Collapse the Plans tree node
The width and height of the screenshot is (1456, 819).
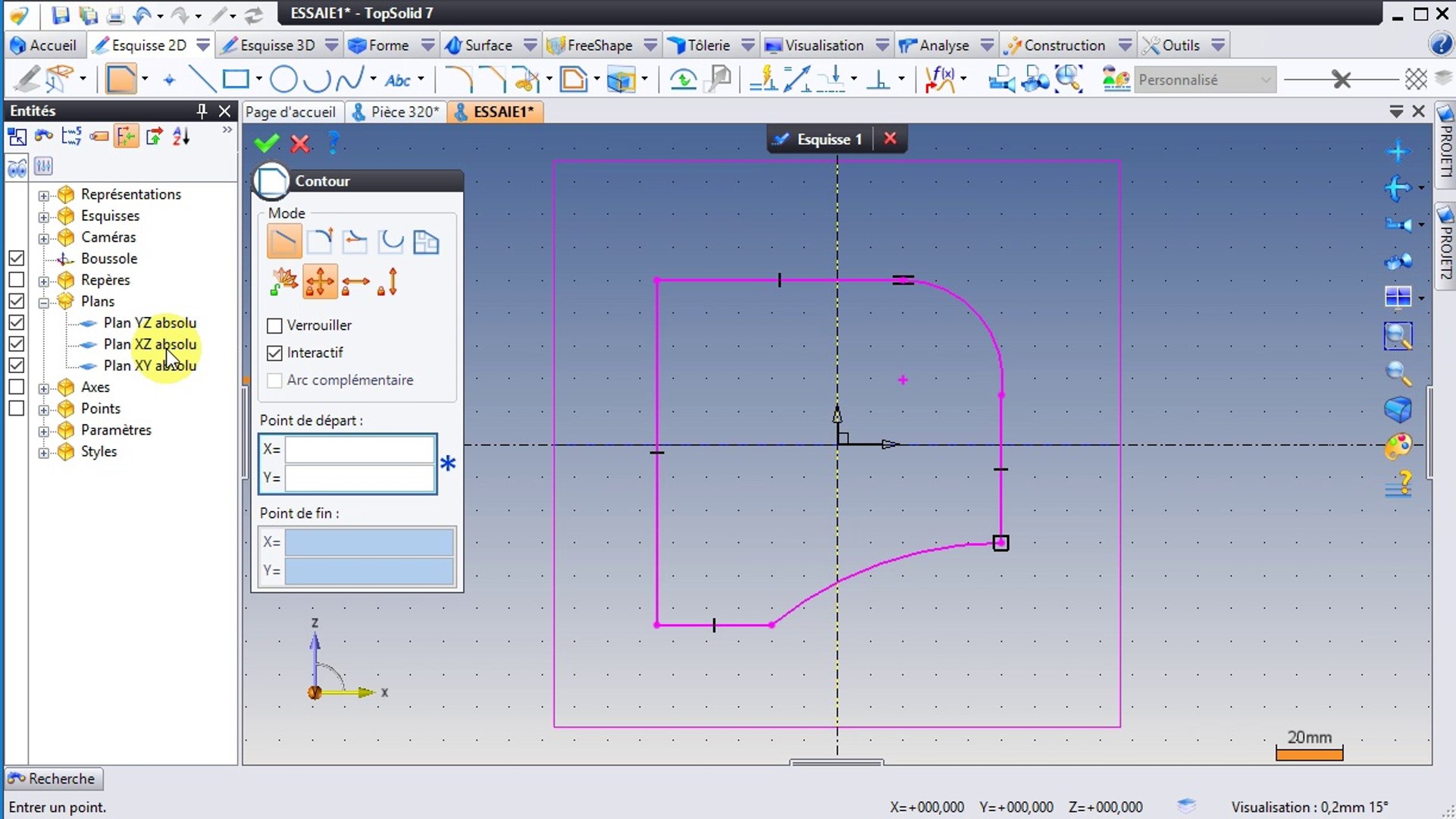coord(44,302)
